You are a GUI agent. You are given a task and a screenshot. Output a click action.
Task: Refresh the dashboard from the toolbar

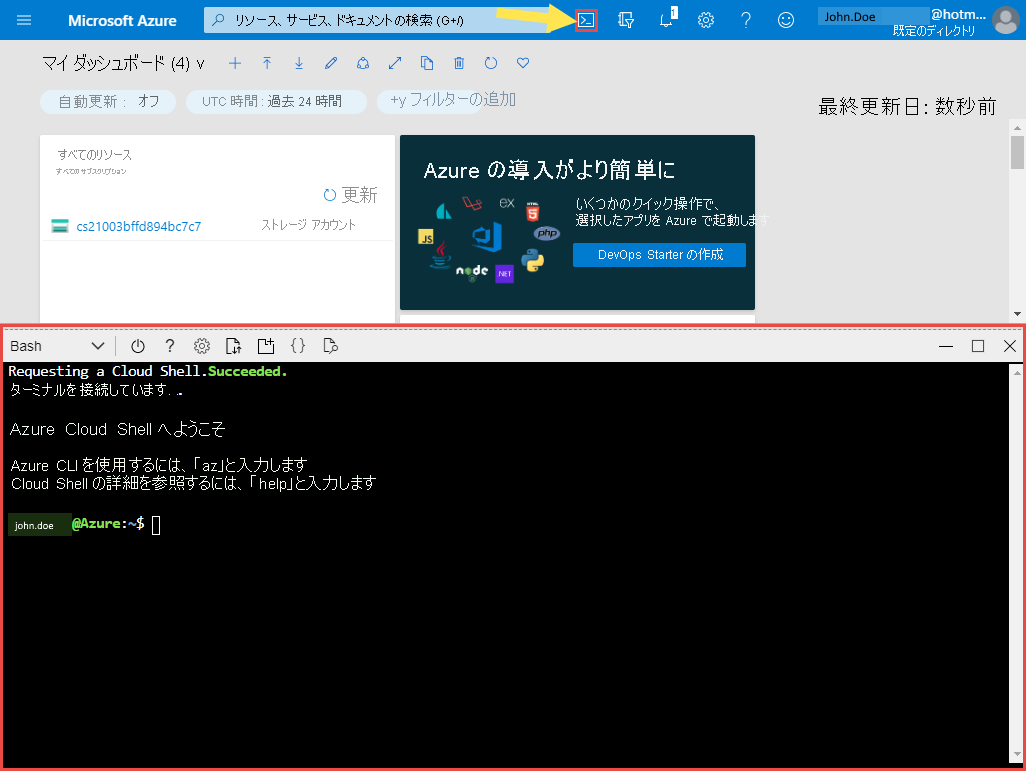pyautogui.click(x=491, y=63)
